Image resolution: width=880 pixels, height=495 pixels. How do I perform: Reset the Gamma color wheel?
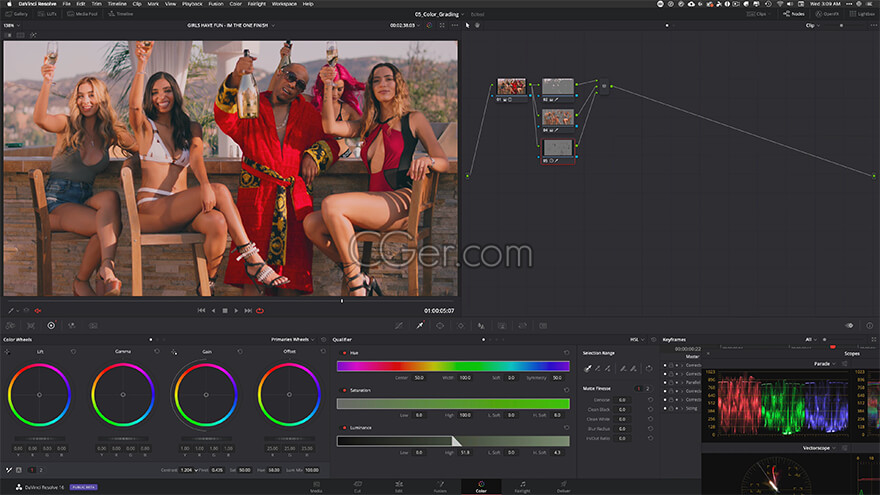click(157, 352)
